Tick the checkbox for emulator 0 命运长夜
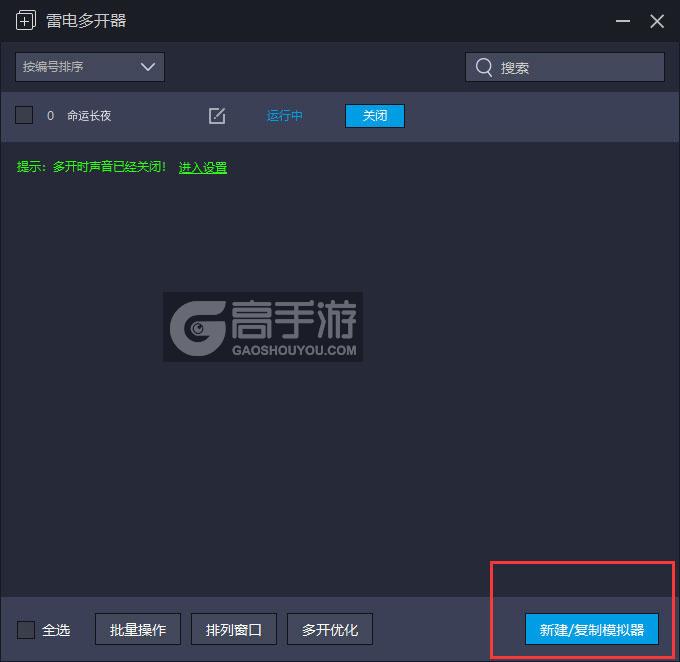680x662 pixels. pyautogui.click(x=24, y=115)
